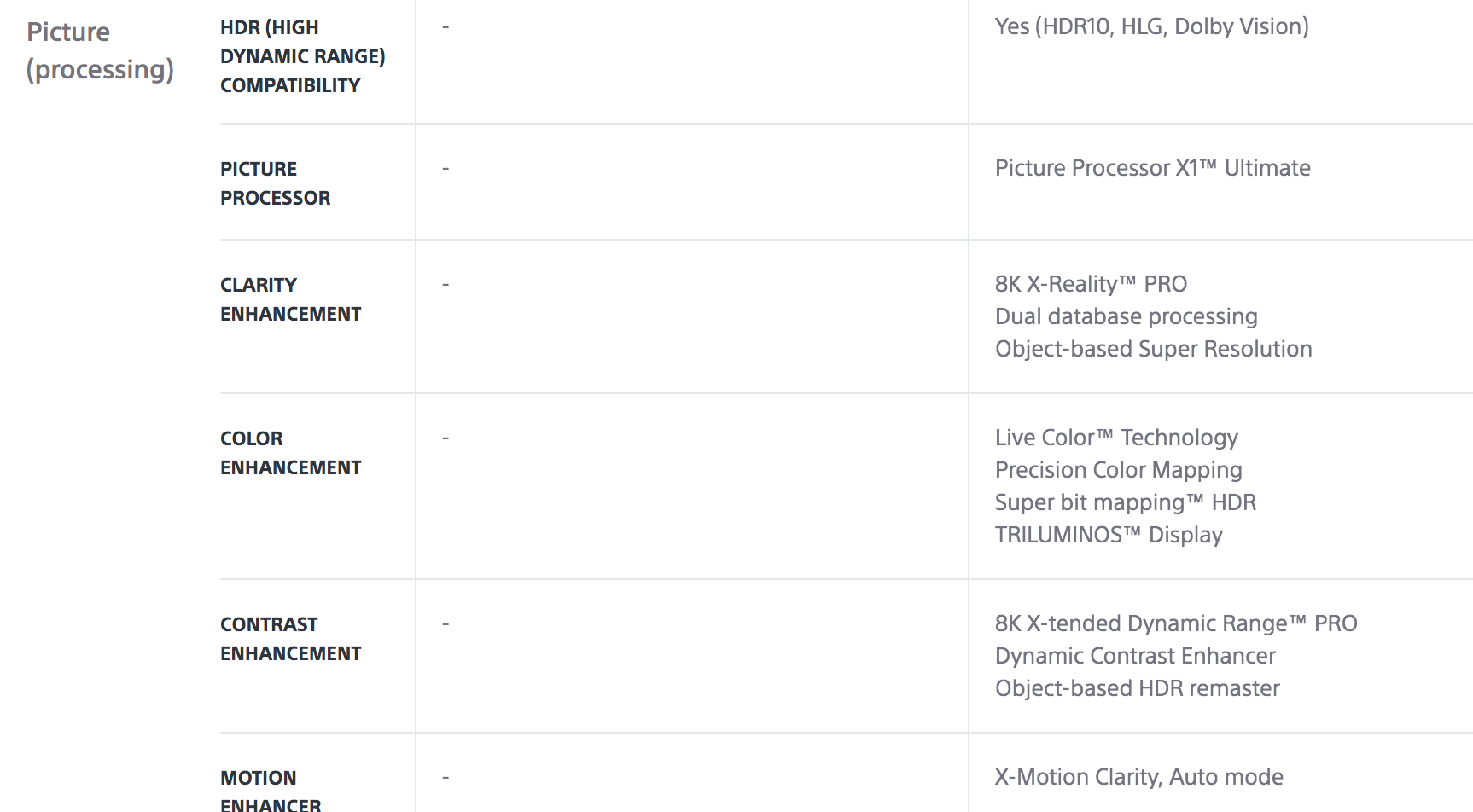Select the HDR compatibility row label

pyautogui.click(x=303, y=56)
